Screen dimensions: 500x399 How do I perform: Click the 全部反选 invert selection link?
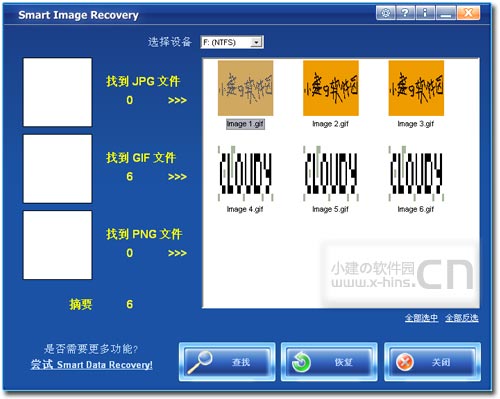click(462, 318)
